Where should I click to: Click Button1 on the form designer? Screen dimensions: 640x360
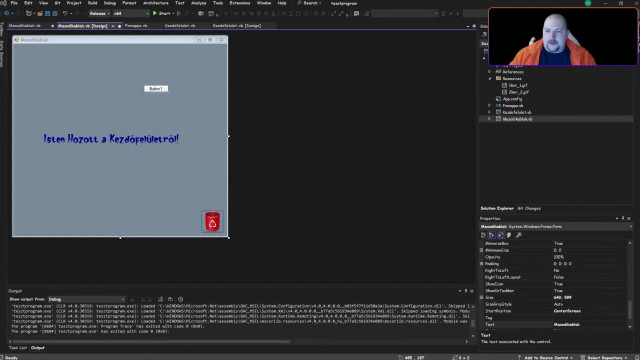tap(156, 89)
